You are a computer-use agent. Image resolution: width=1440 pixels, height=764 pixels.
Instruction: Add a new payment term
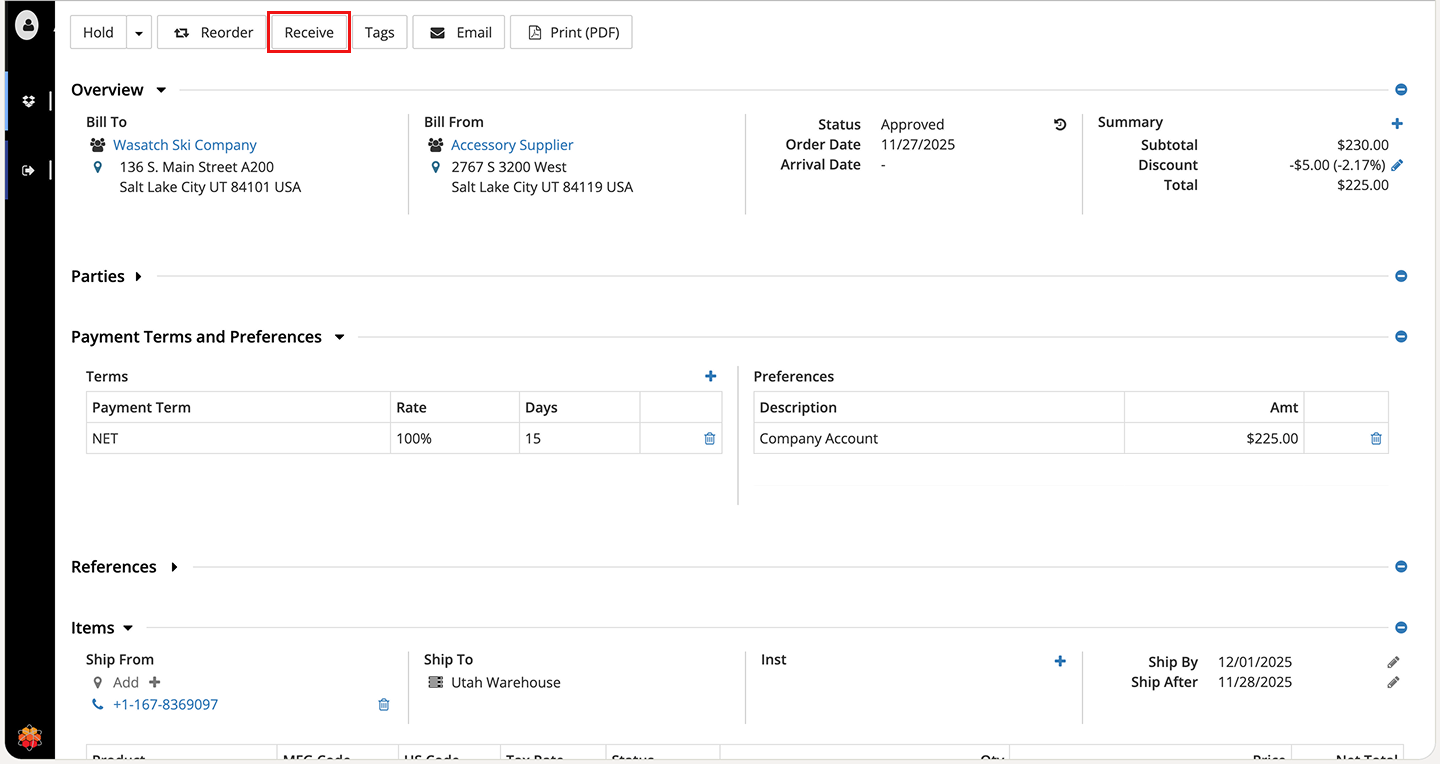click(710, 376)
